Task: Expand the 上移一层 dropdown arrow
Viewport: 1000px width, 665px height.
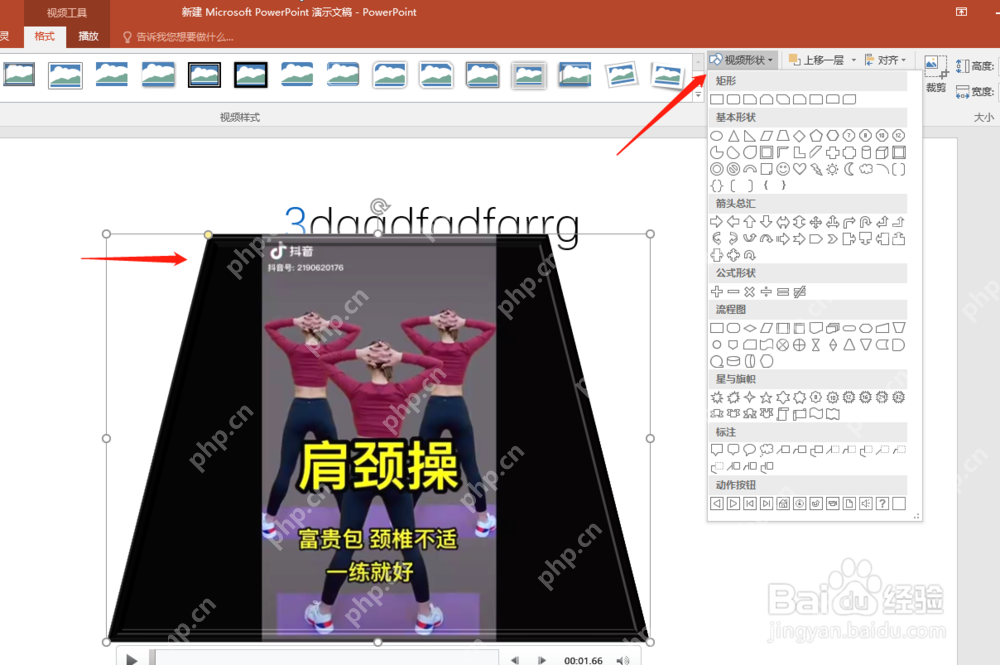Action: [854, 60]
